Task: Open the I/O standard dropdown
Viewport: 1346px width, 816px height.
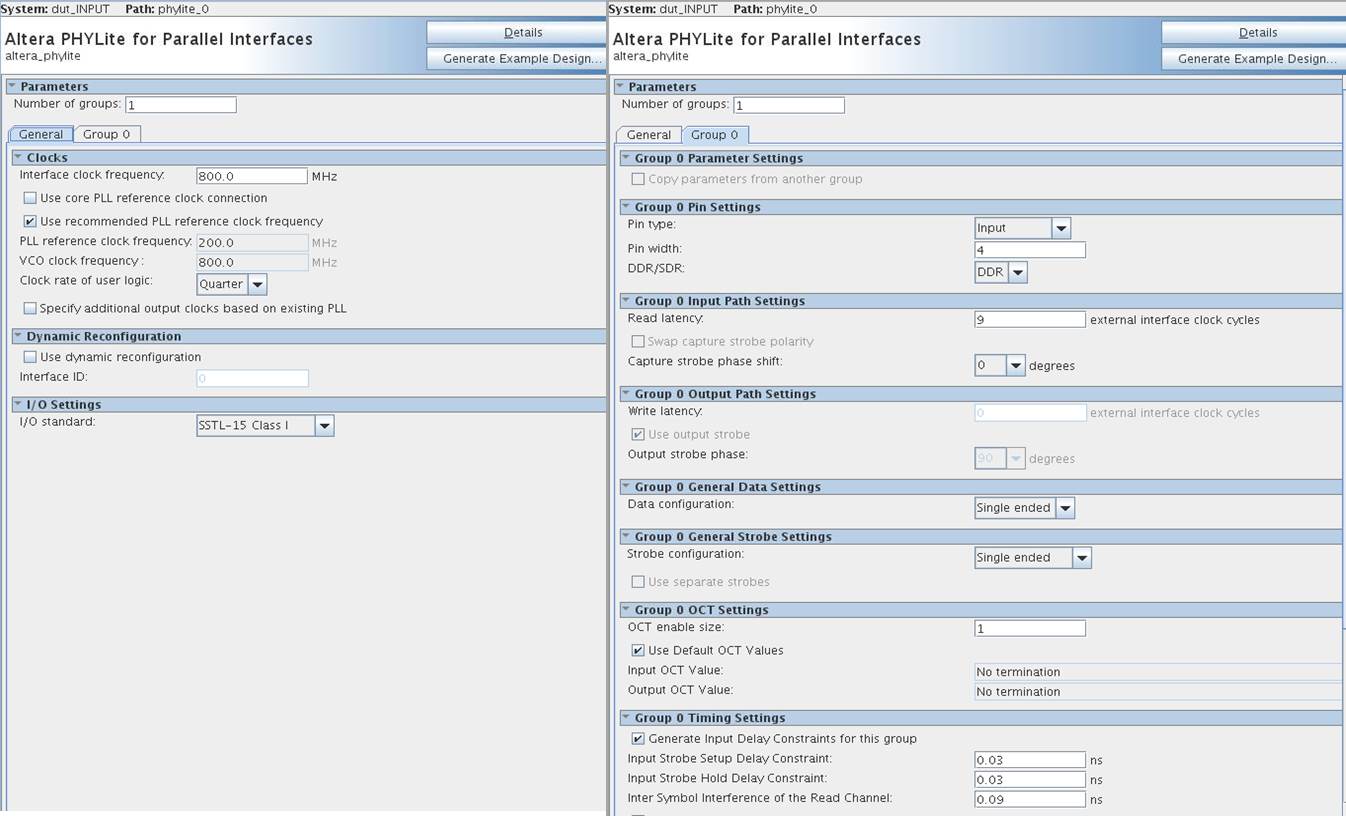Action: pos(265,425)
